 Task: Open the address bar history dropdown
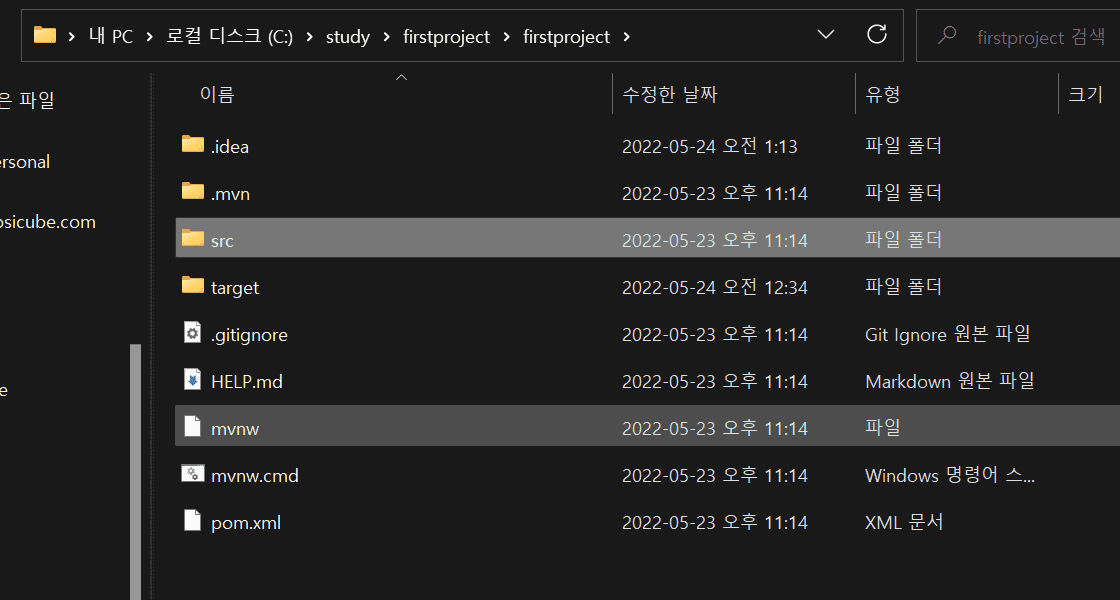[x=826, y=35]
